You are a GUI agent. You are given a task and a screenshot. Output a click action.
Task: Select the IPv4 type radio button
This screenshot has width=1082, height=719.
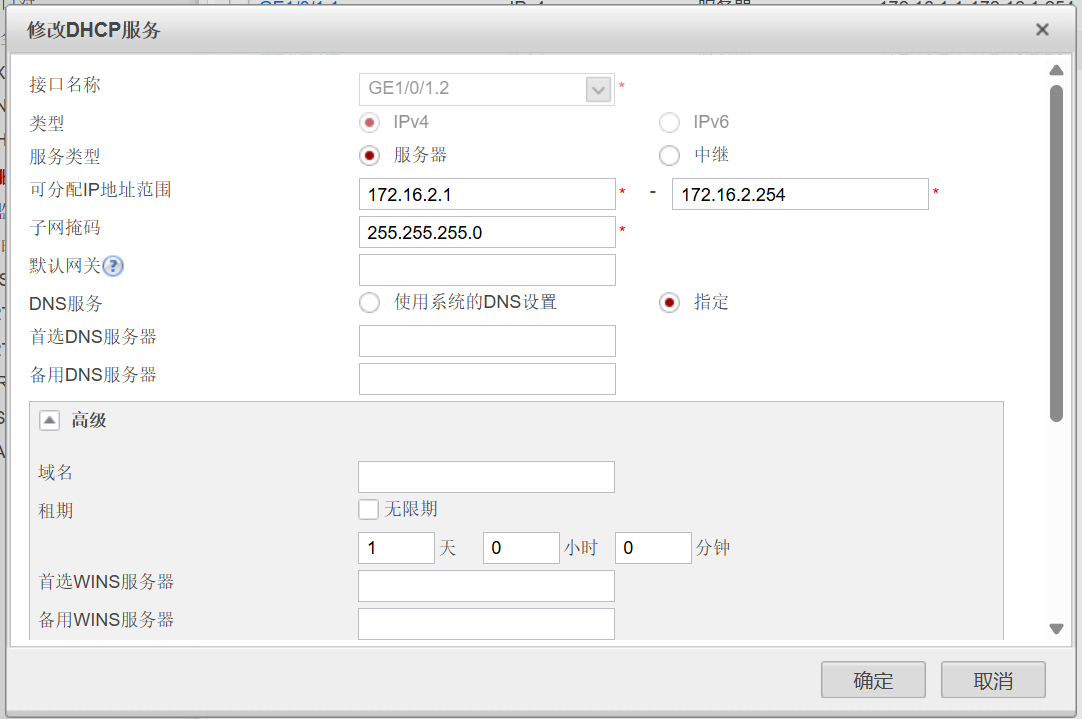(x=369, y=123)
